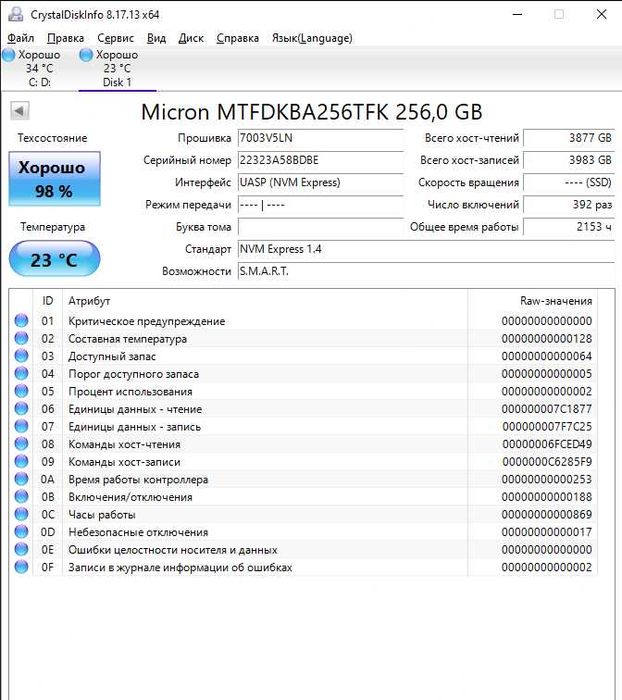Select the Процент использования attribute text
The image size is (622, 700).
coord(130,392)
